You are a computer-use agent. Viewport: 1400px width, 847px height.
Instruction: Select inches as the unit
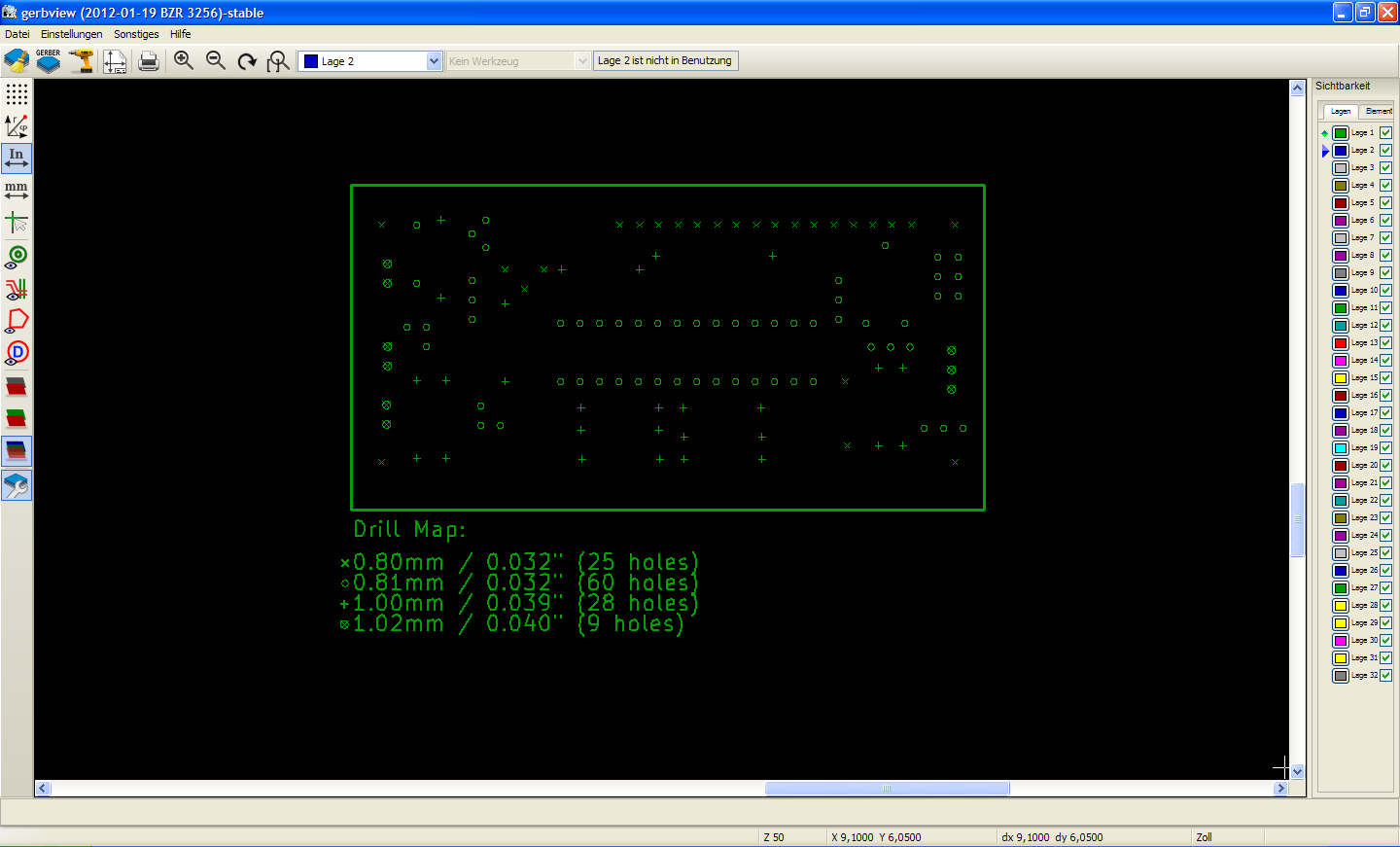tap(17, 158)
